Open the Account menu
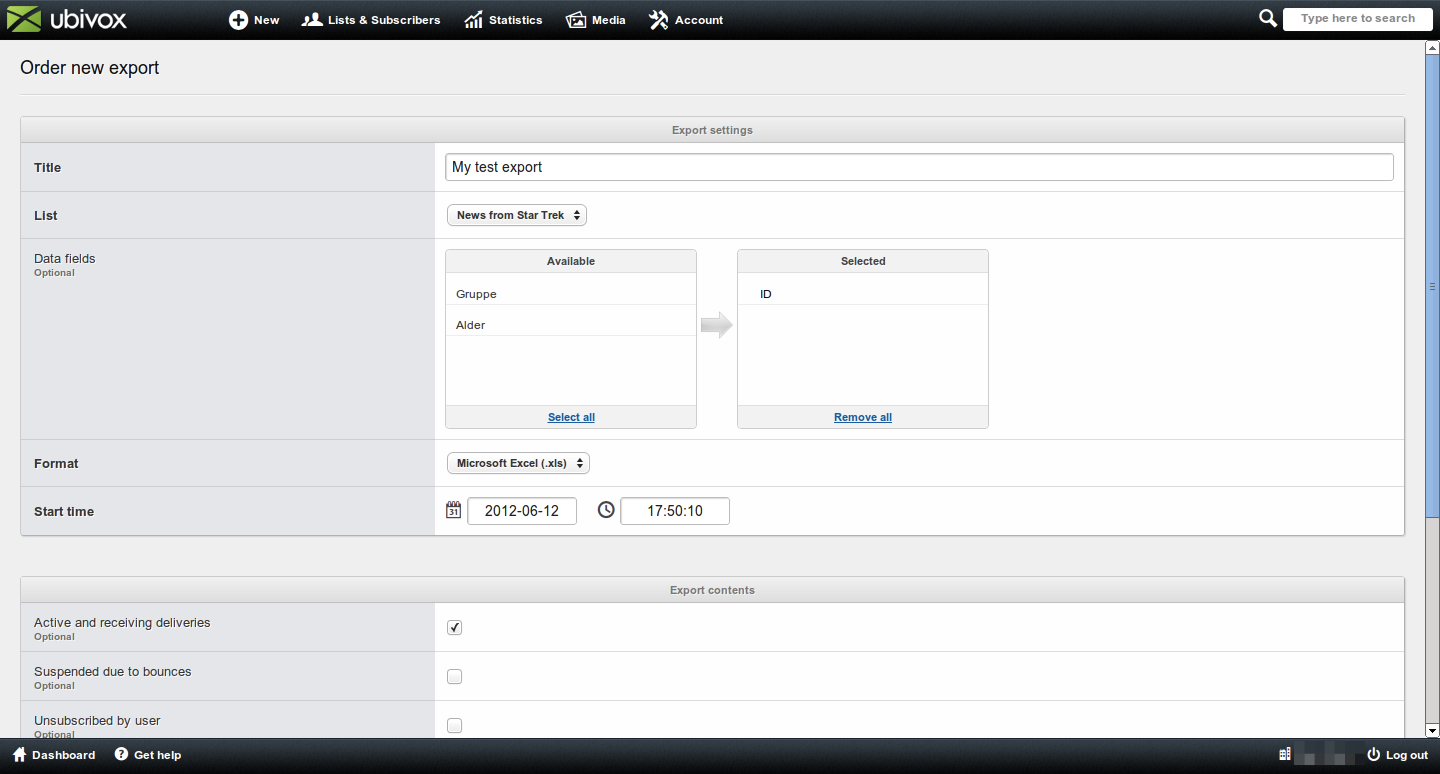 coord(686,20)
